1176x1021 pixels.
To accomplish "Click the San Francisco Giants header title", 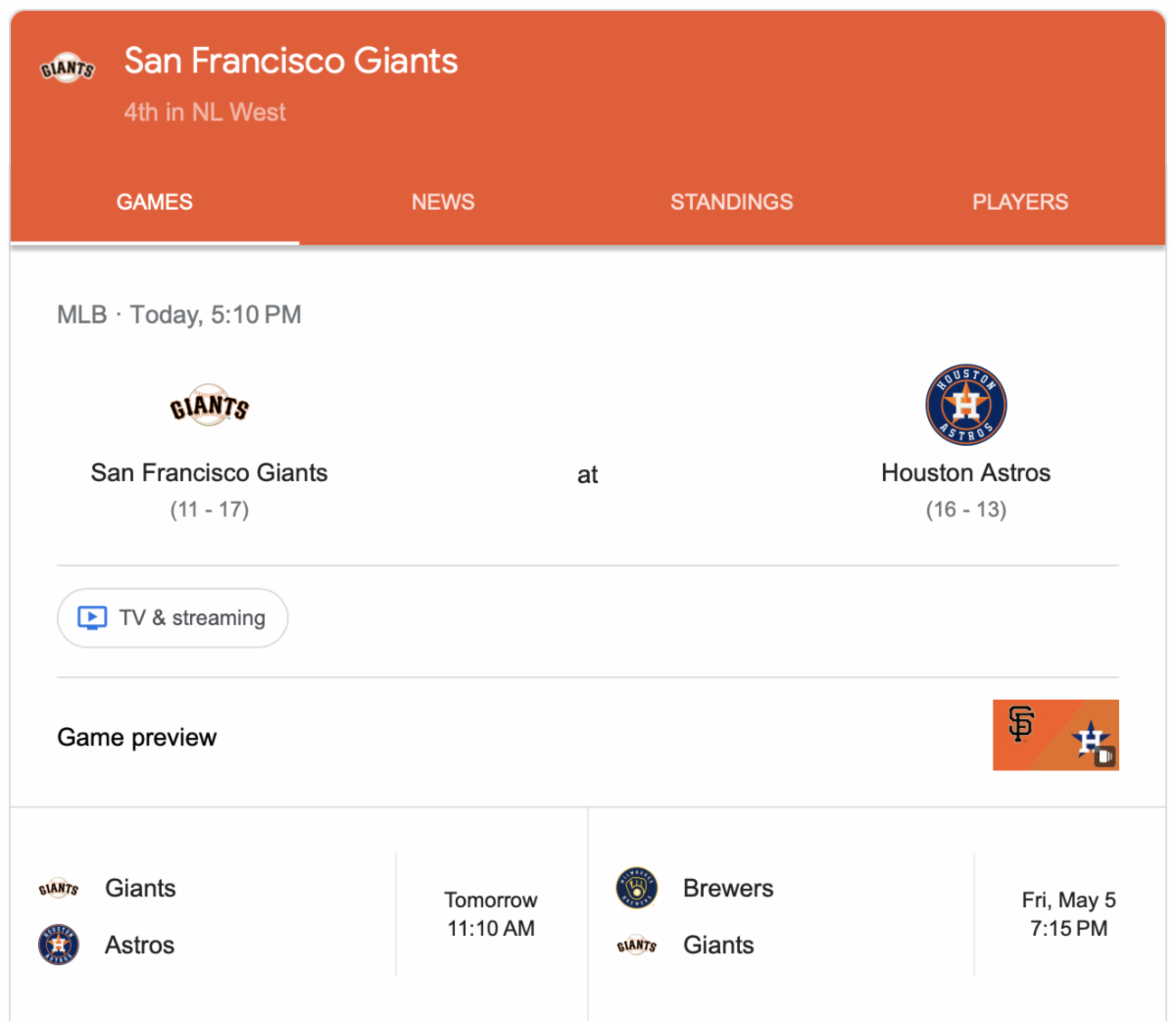I will [291, 61].
